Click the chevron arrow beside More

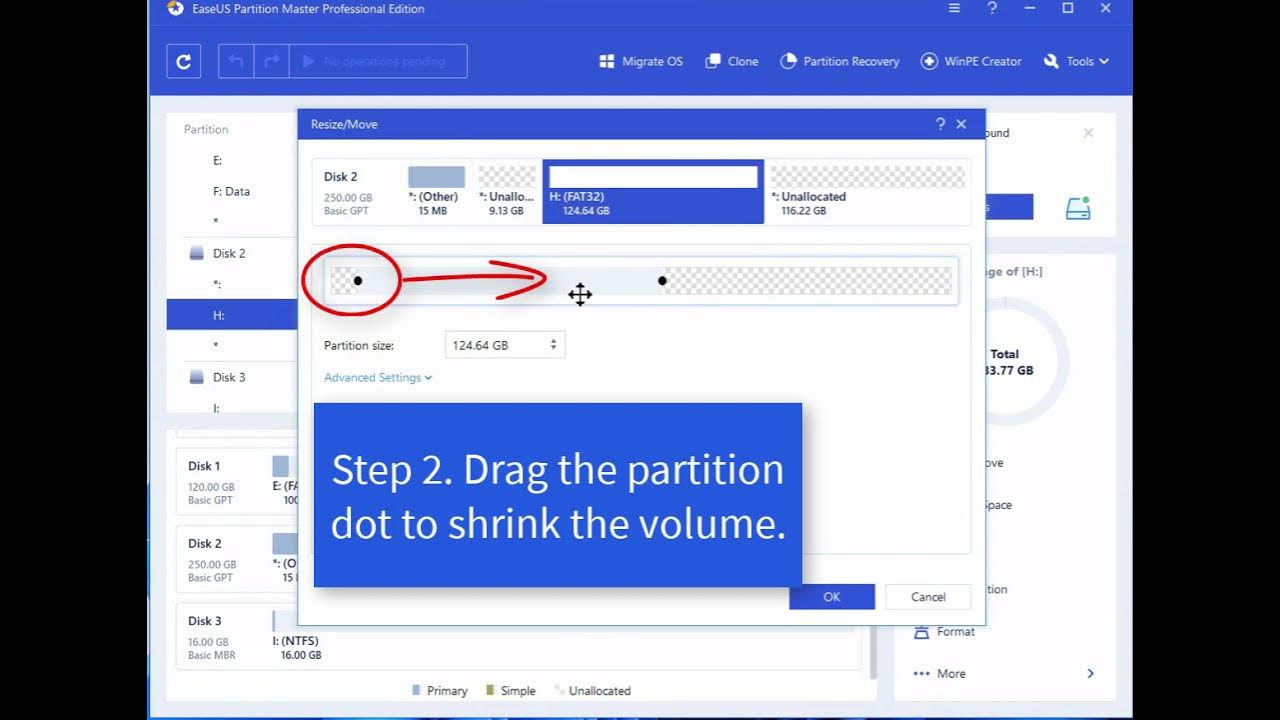[1090, 674]
